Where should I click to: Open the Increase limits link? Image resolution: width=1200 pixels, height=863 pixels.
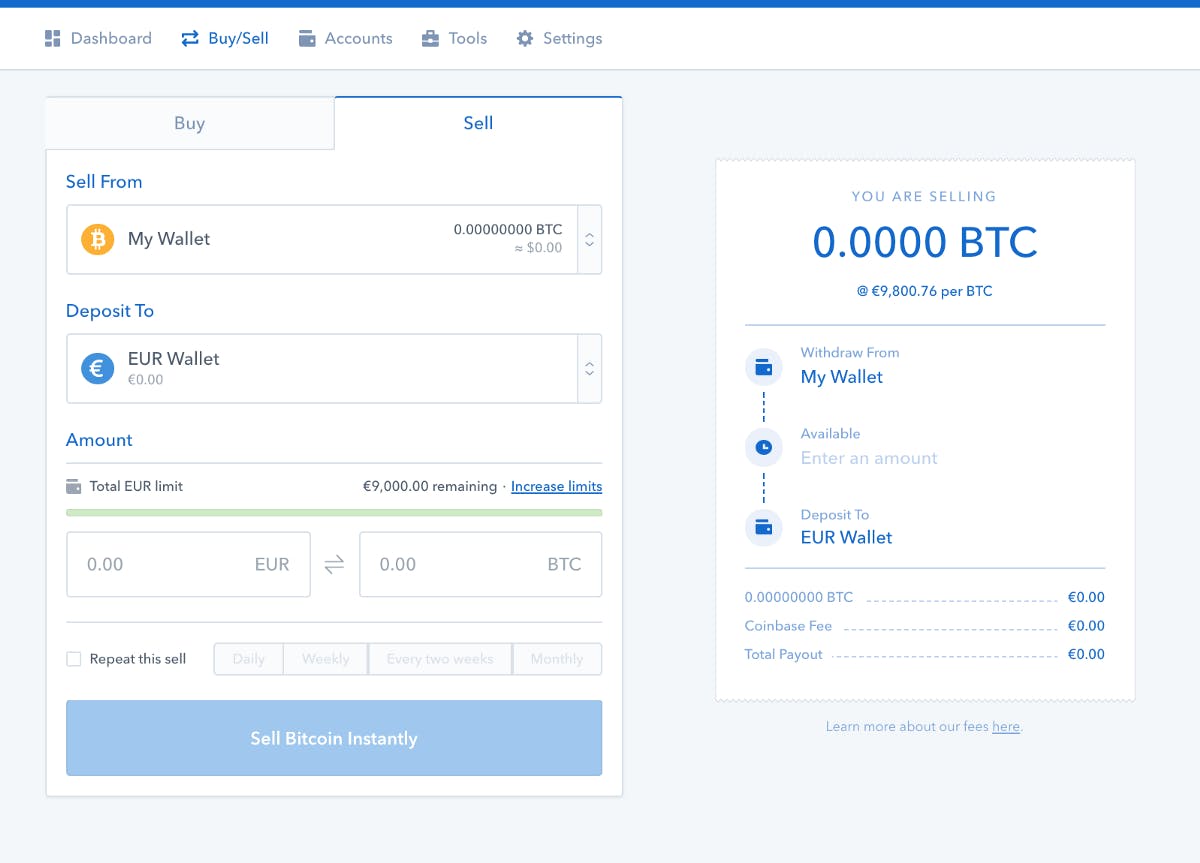click(x=556, y=486)
